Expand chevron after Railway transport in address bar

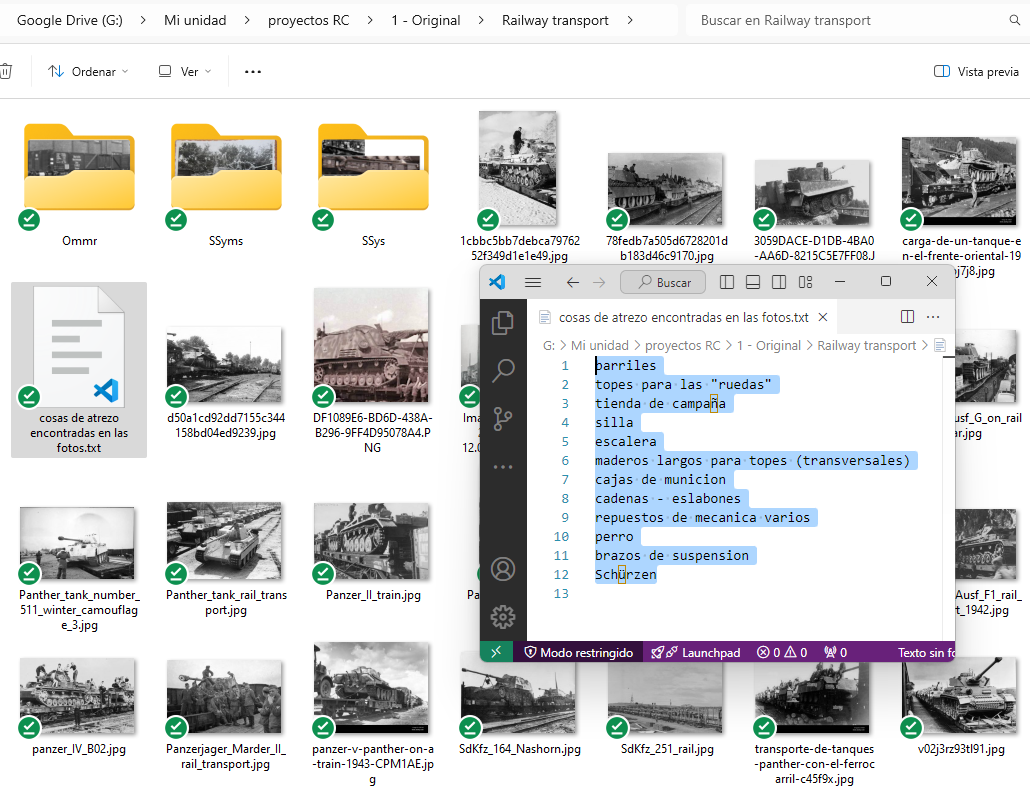629,20
